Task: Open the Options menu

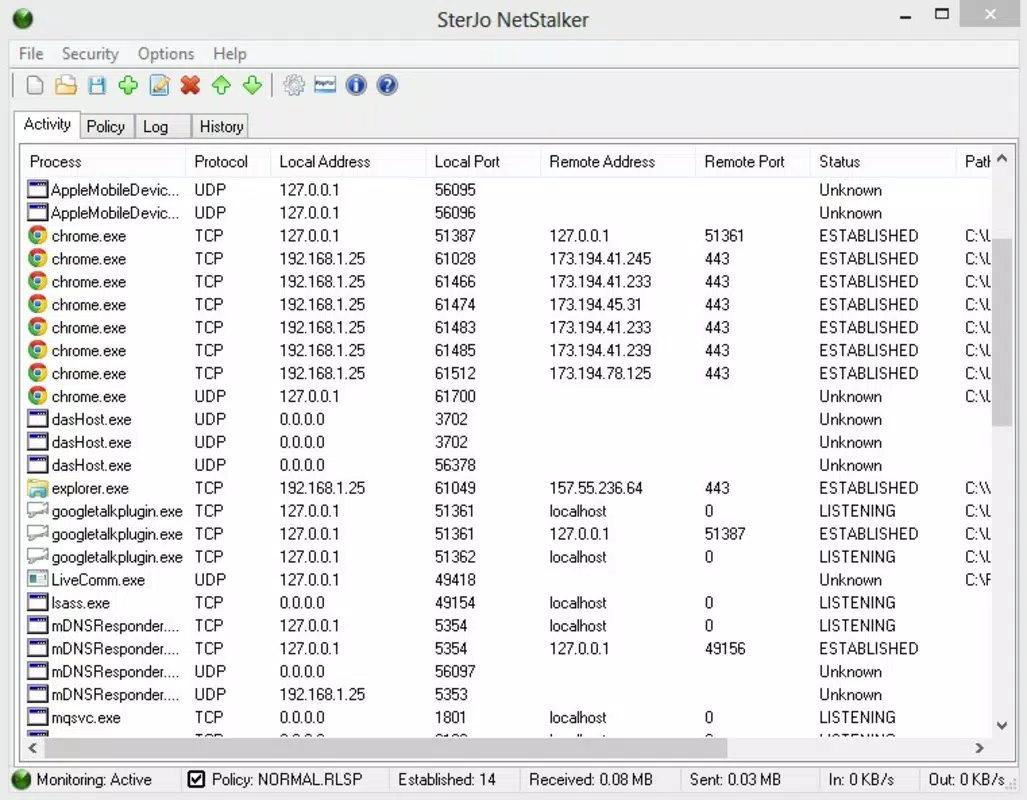Action: tap(166, 54)
